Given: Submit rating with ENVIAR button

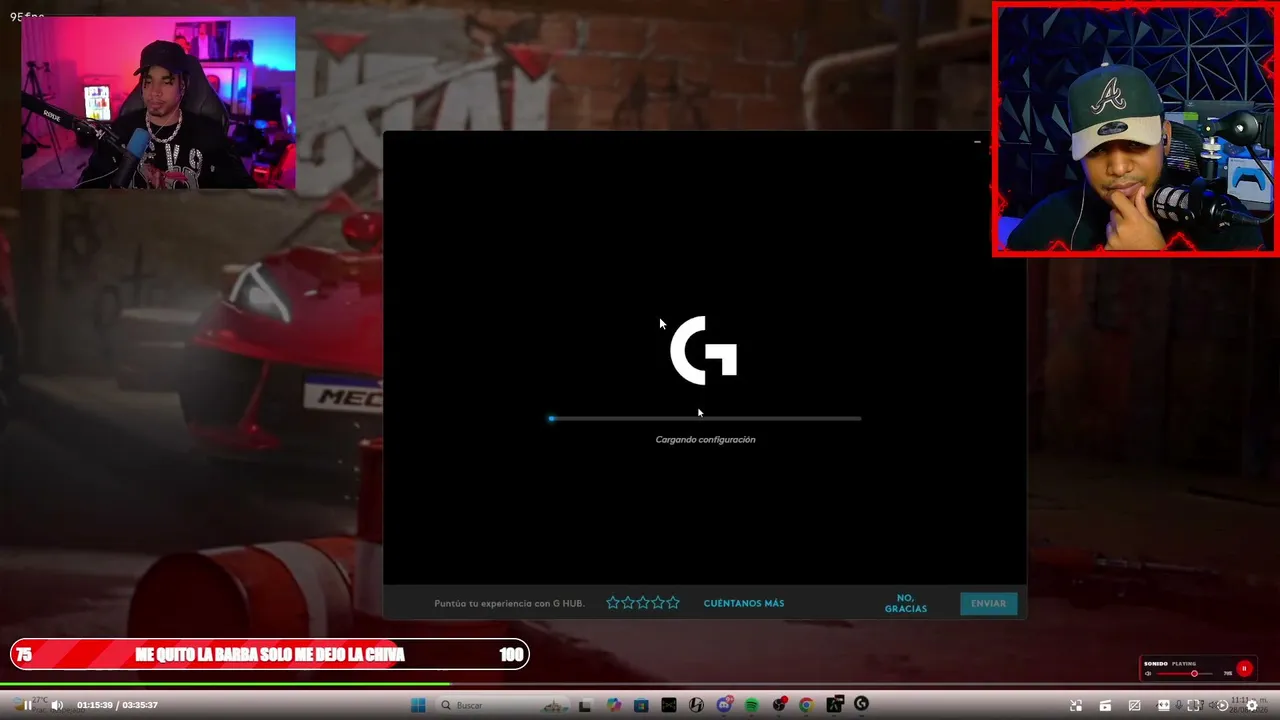Looking at the screenshot, I should point(988,603).
